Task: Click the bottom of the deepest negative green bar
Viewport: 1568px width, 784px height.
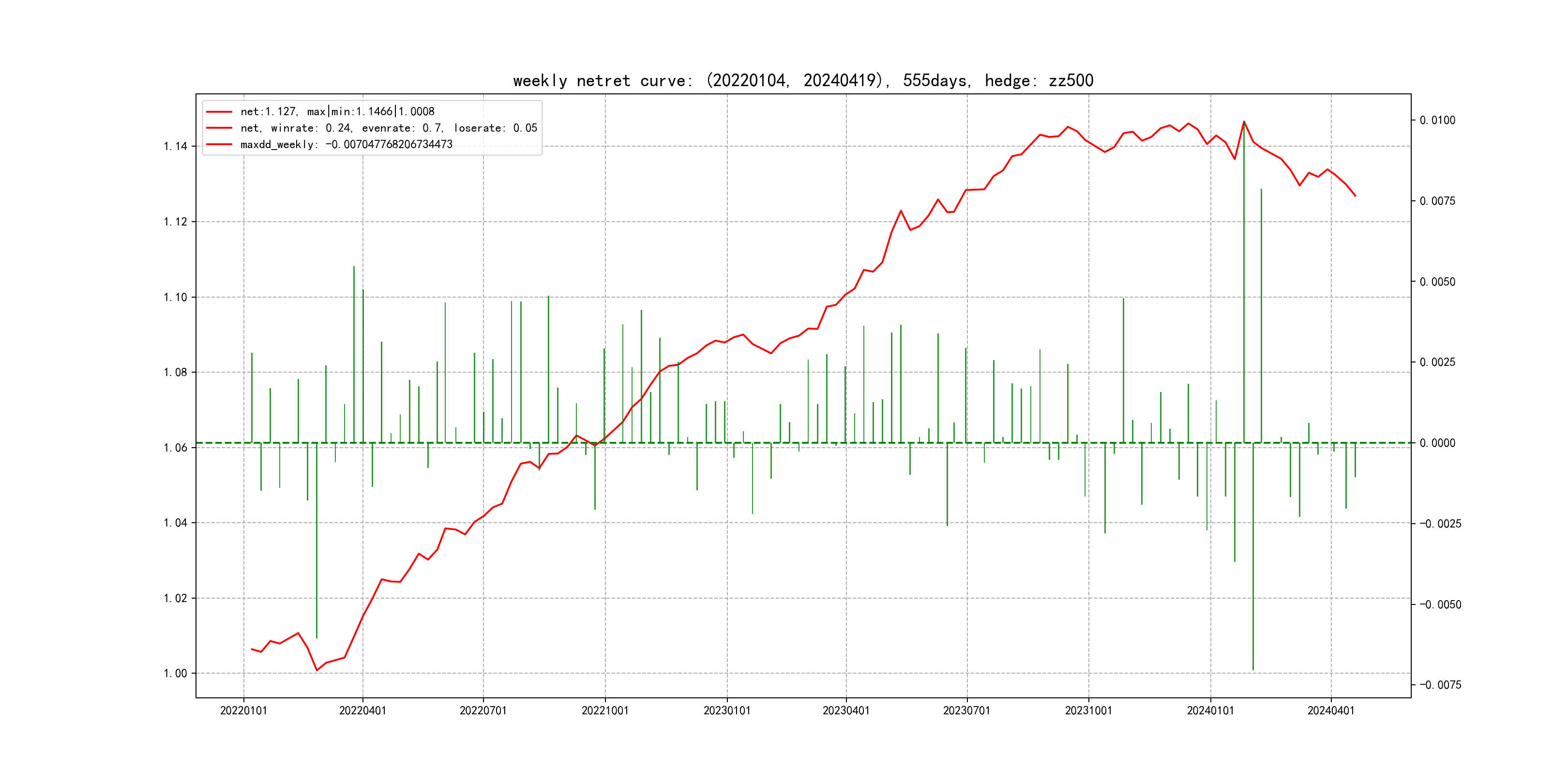Action: [x=1252, y=670]
